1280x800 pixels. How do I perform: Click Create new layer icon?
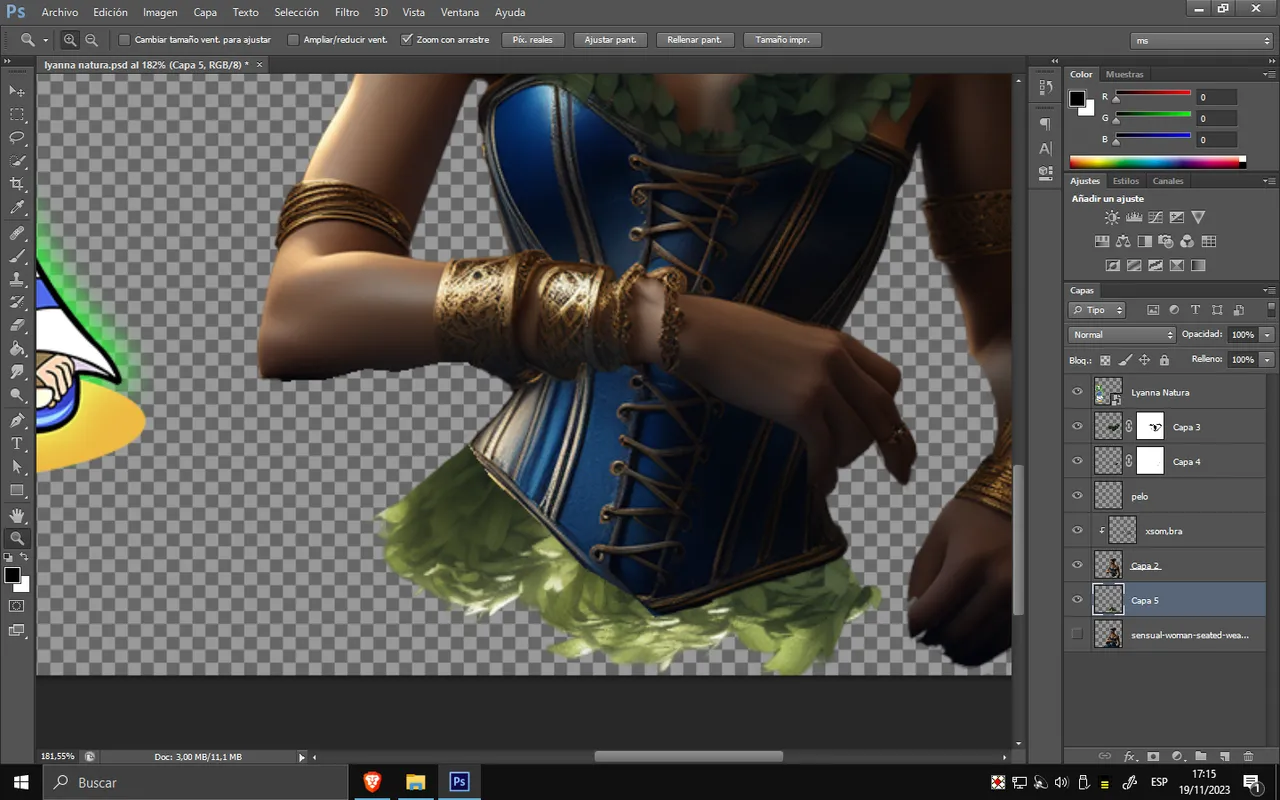pos(1225,757)
